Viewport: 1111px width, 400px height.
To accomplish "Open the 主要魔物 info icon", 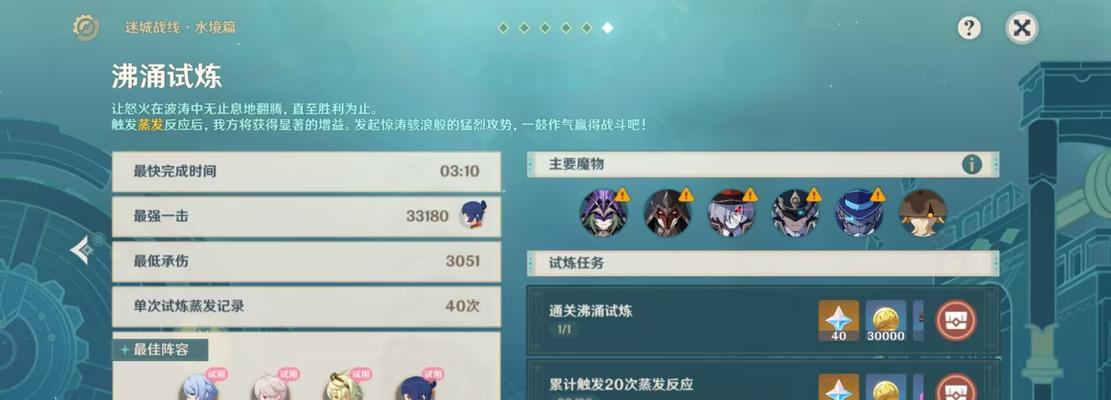I will point(971,164).
